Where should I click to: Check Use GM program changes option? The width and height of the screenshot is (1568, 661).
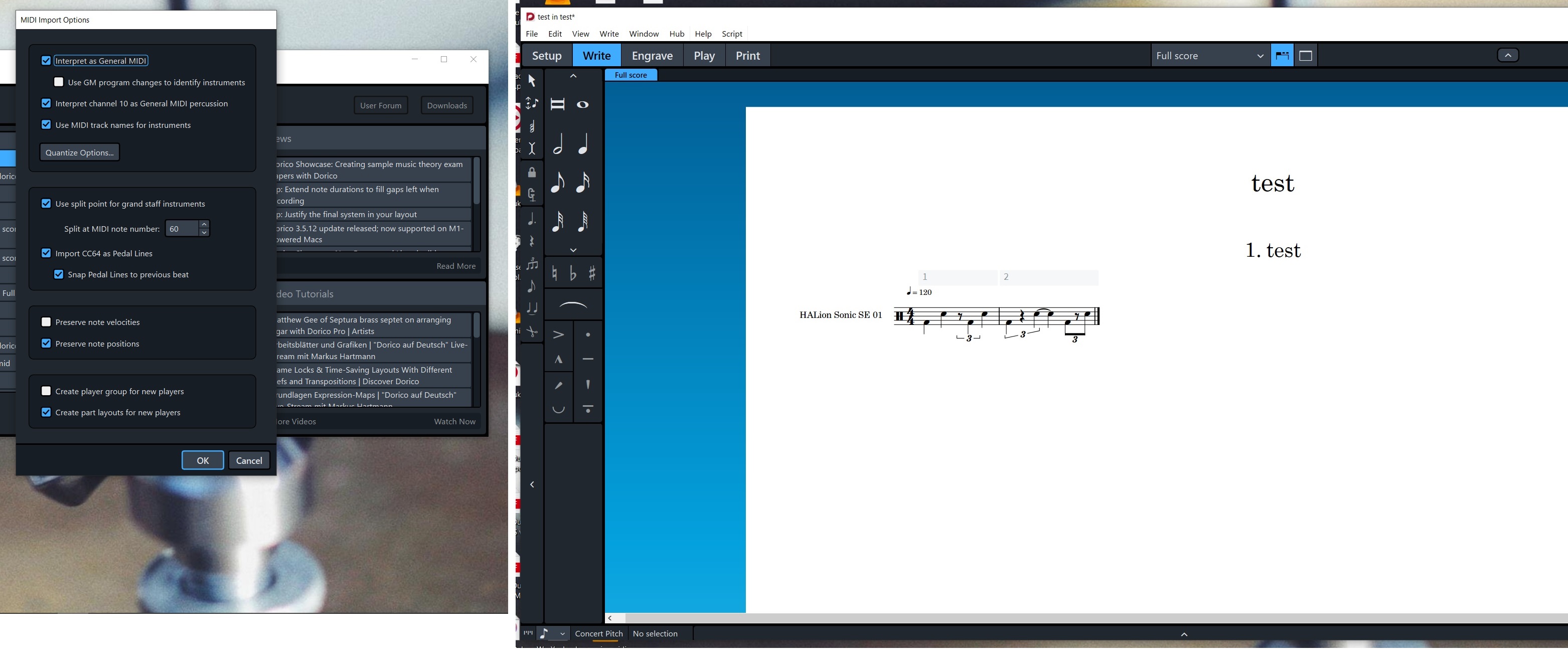59,82
